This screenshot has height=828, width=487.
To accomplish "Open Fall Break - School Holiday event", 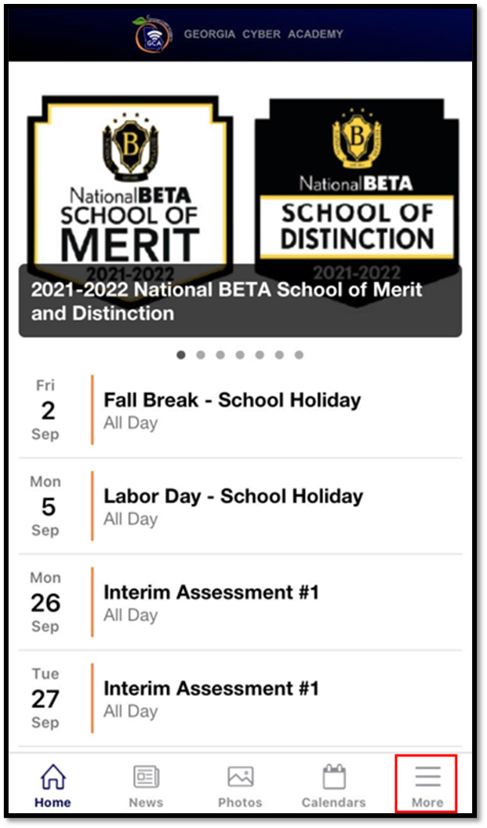I will 240,410.
